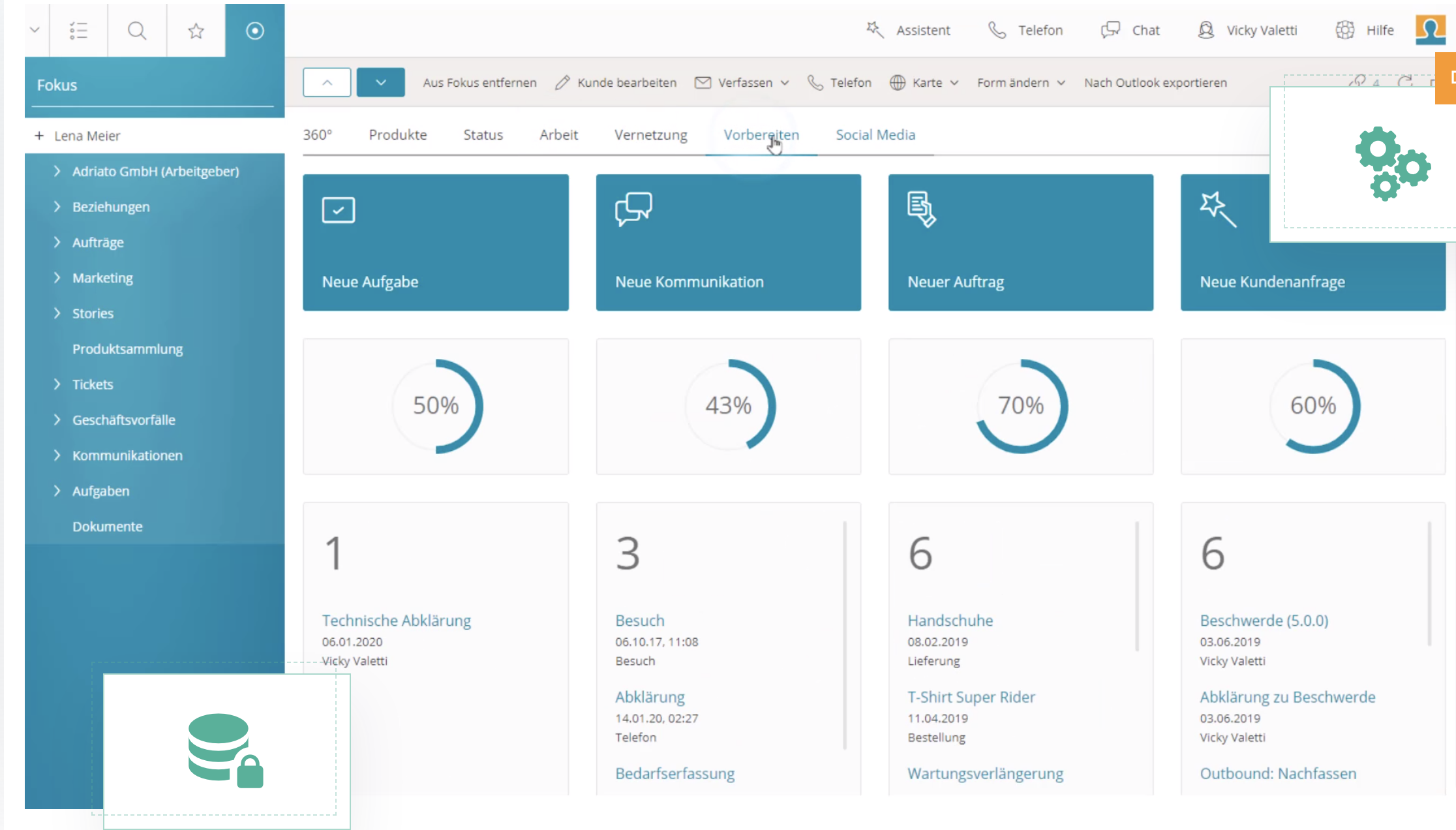Expand the Verfassen dropdown arrow

(785, 83)
